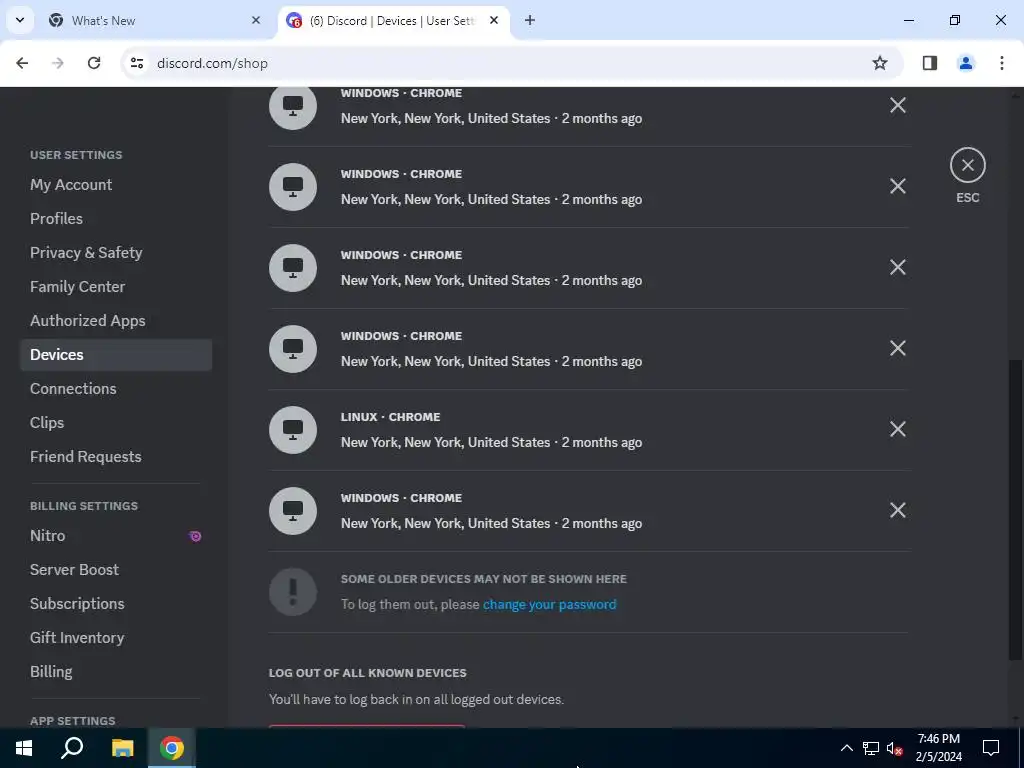Go to Clips settings
The width and height of the screenshot is (1024, 768).
[47, 423]
